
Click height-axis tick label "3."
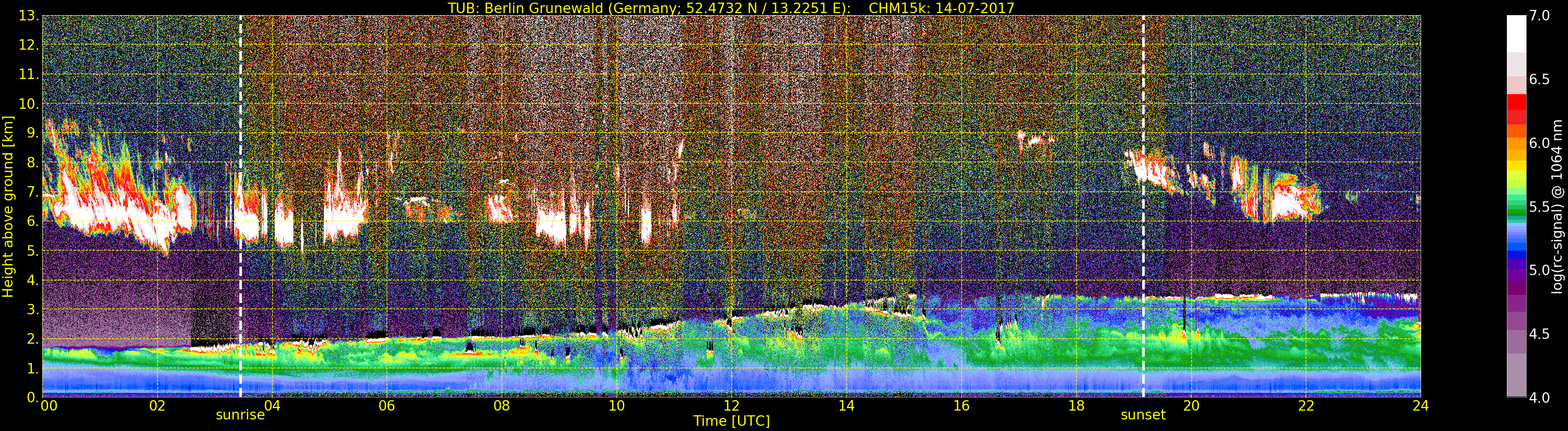[x=32, y=310]
